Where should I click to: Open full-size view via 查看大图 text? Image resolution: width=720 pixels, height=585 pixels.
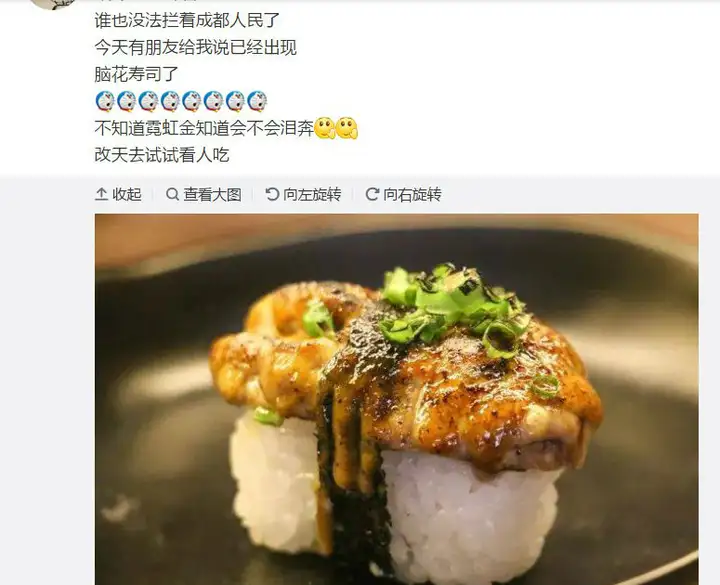(212, 194)
